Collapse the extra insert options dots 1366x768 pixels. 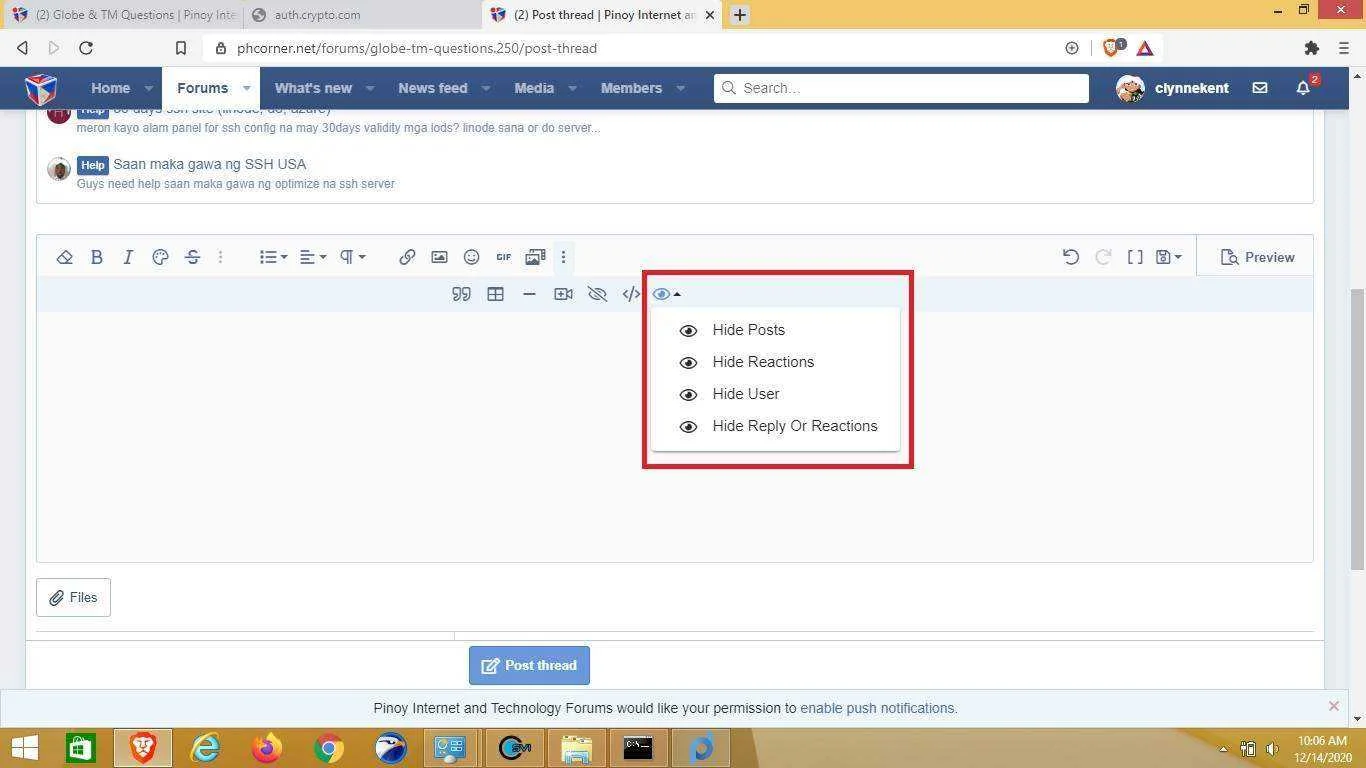click(563, 257)
